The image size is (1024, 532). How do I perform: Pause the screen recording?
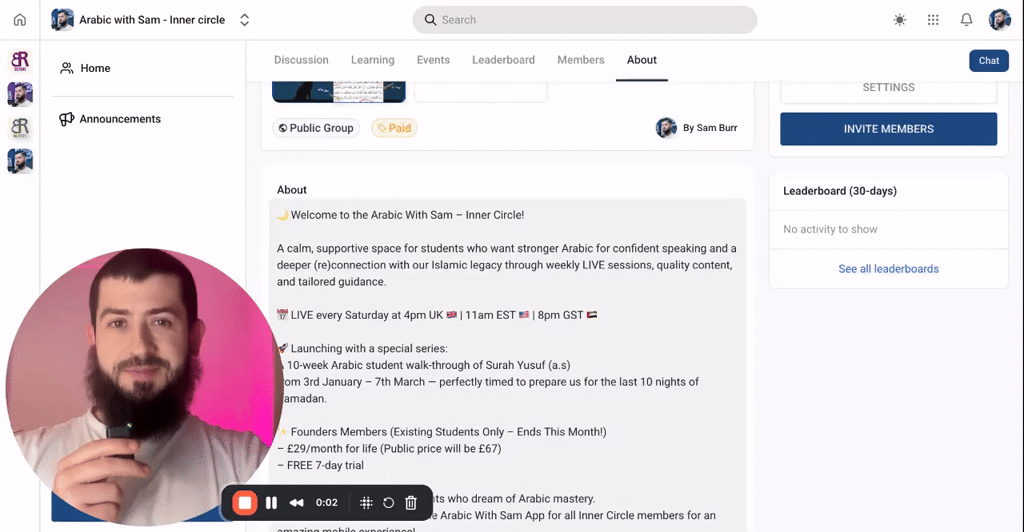[271, 503]
